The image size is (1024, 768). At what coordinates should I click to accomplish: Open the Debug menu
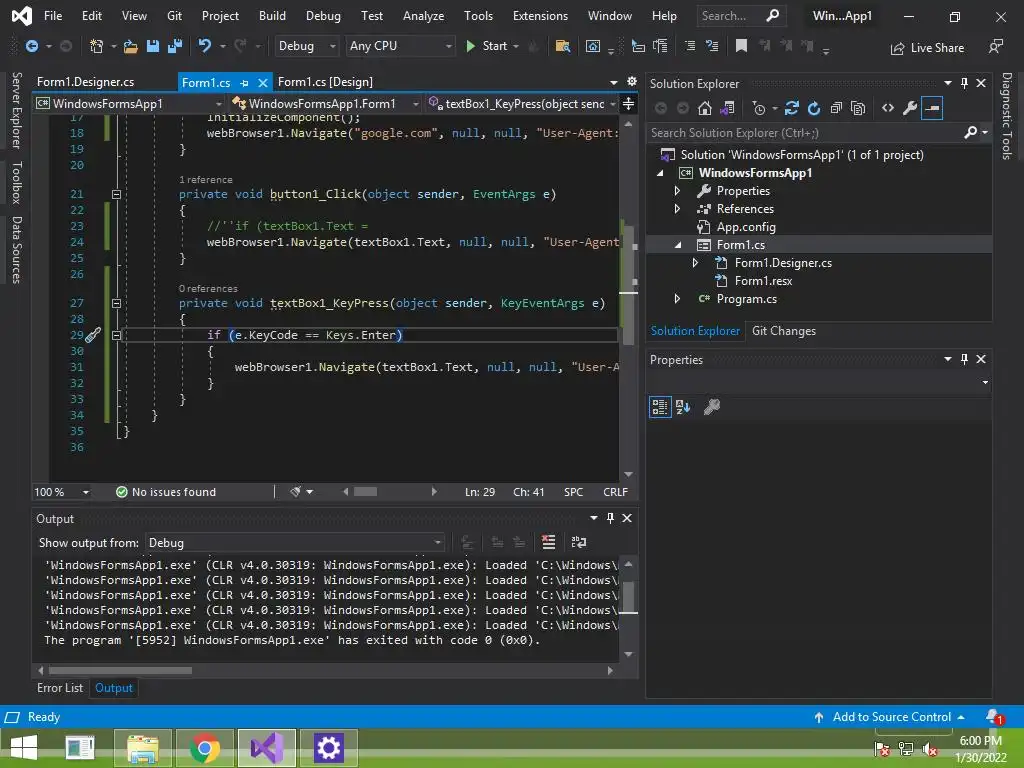(322, 16)
